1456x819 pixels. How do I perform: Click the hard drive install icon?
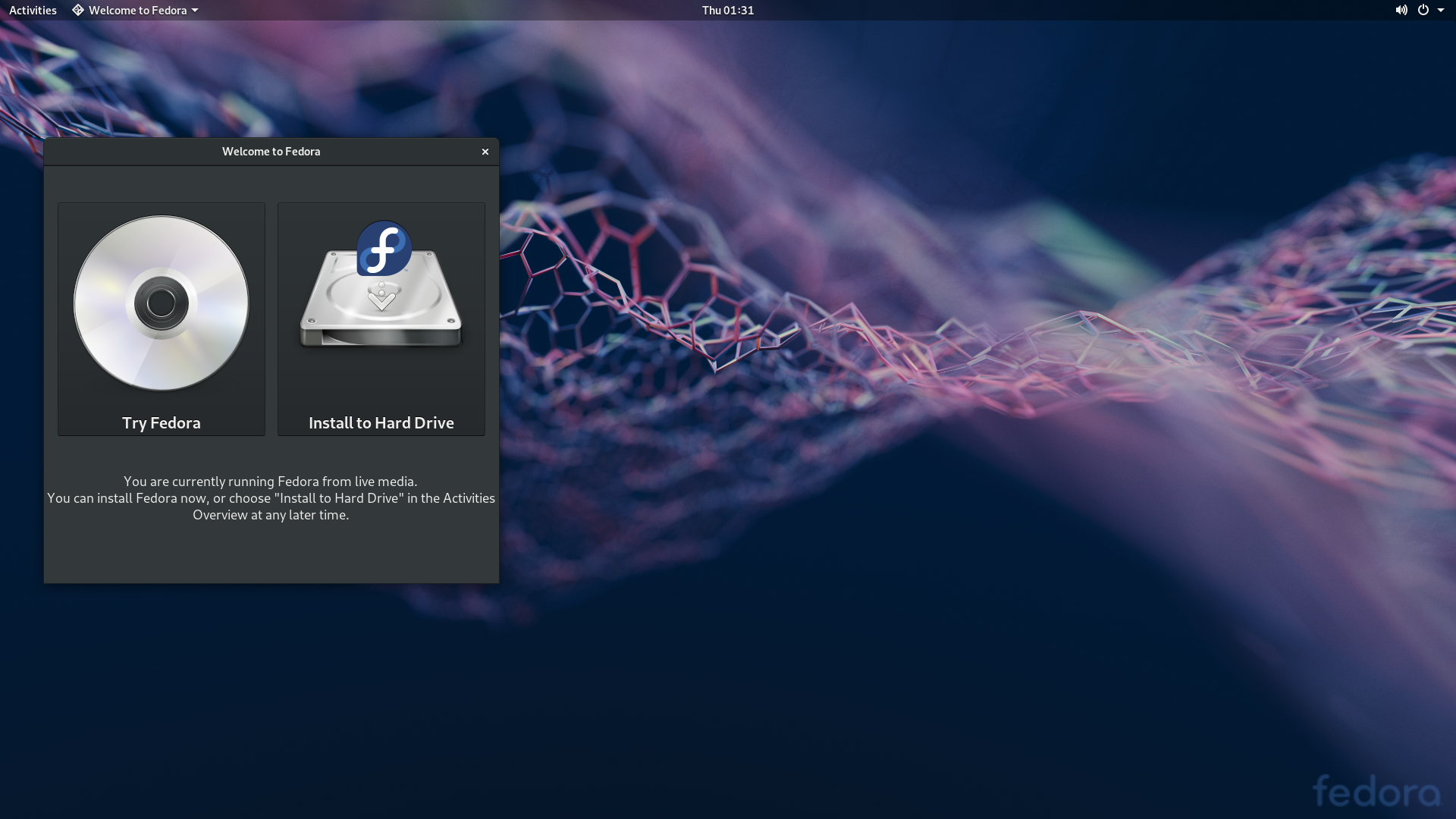point(381,286)
